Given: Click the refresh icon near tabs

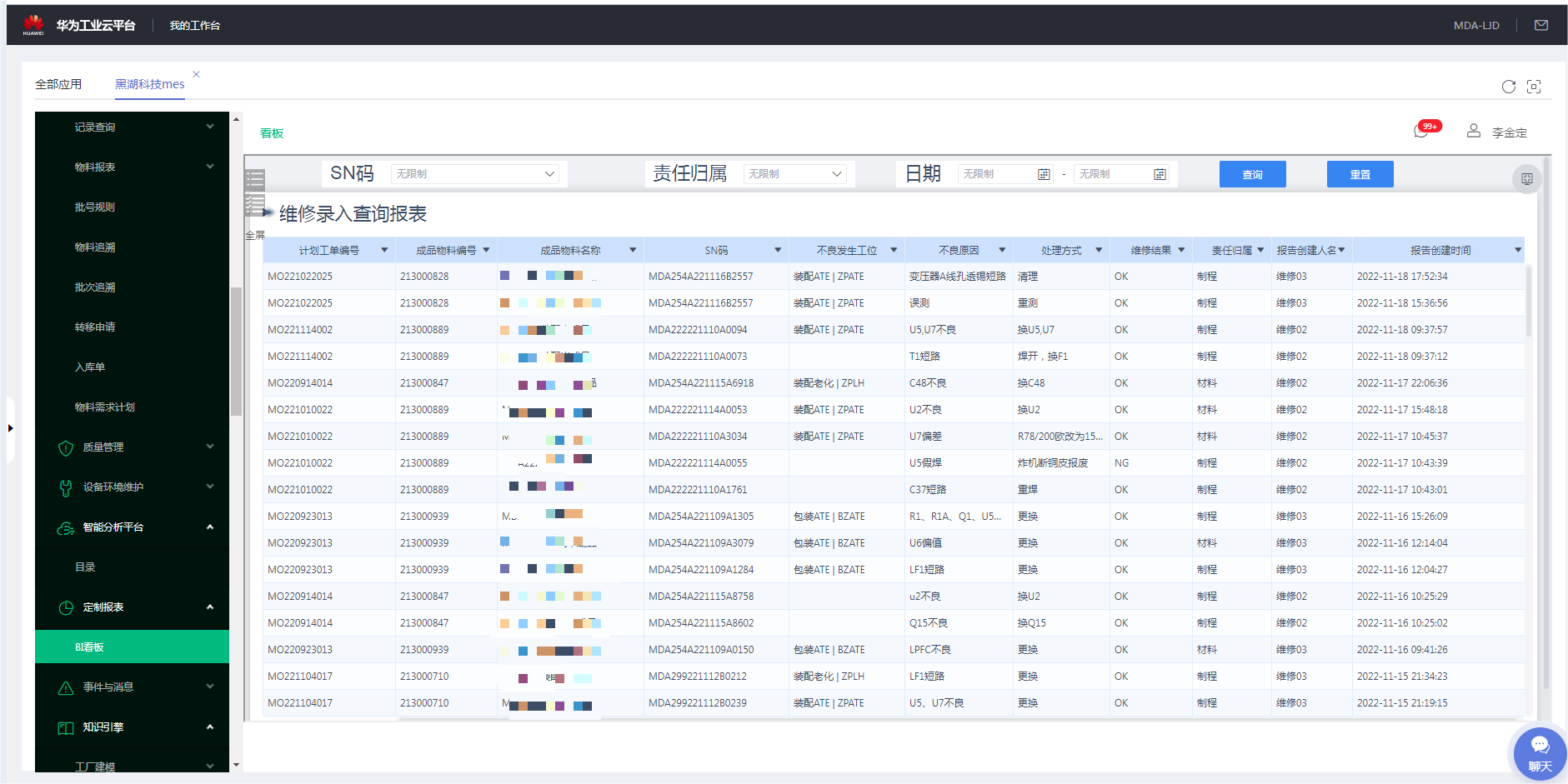Looking at the screenshot, I should (x=1509, y=87).
